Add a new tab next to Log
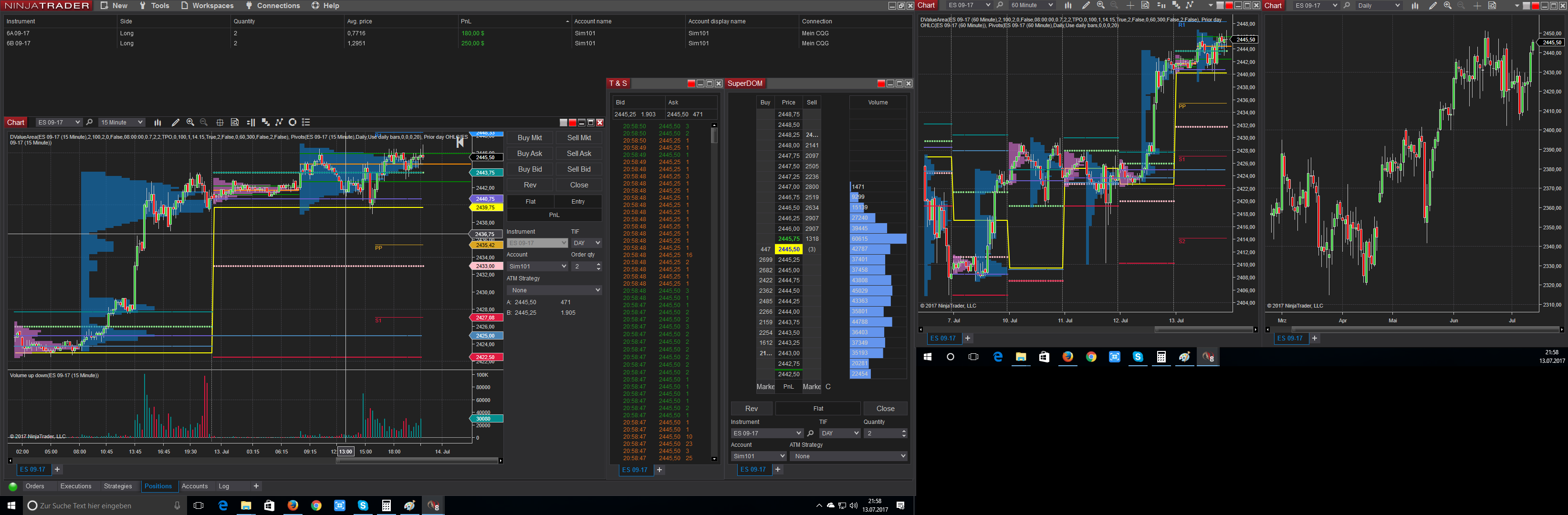The height and width of the screenshot is (515, 1568). click(x=256, y=486)
